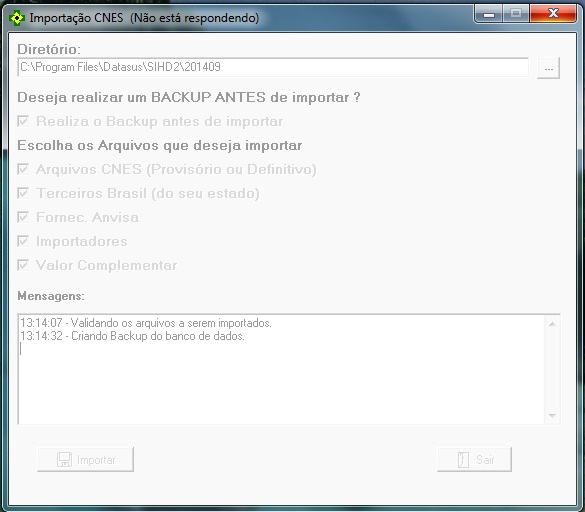Click inside the Diretório path field
The height and width of the screenshot is (512, 585).
(x=273, y=68)
